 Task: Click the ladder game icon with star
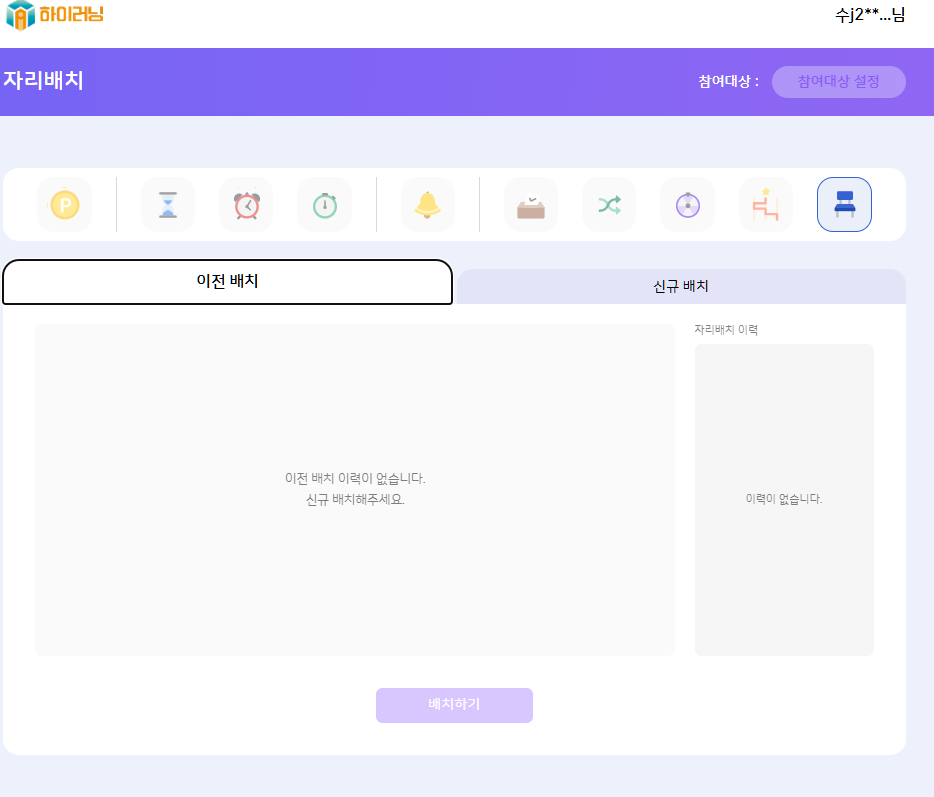click(x=765, y=205)
